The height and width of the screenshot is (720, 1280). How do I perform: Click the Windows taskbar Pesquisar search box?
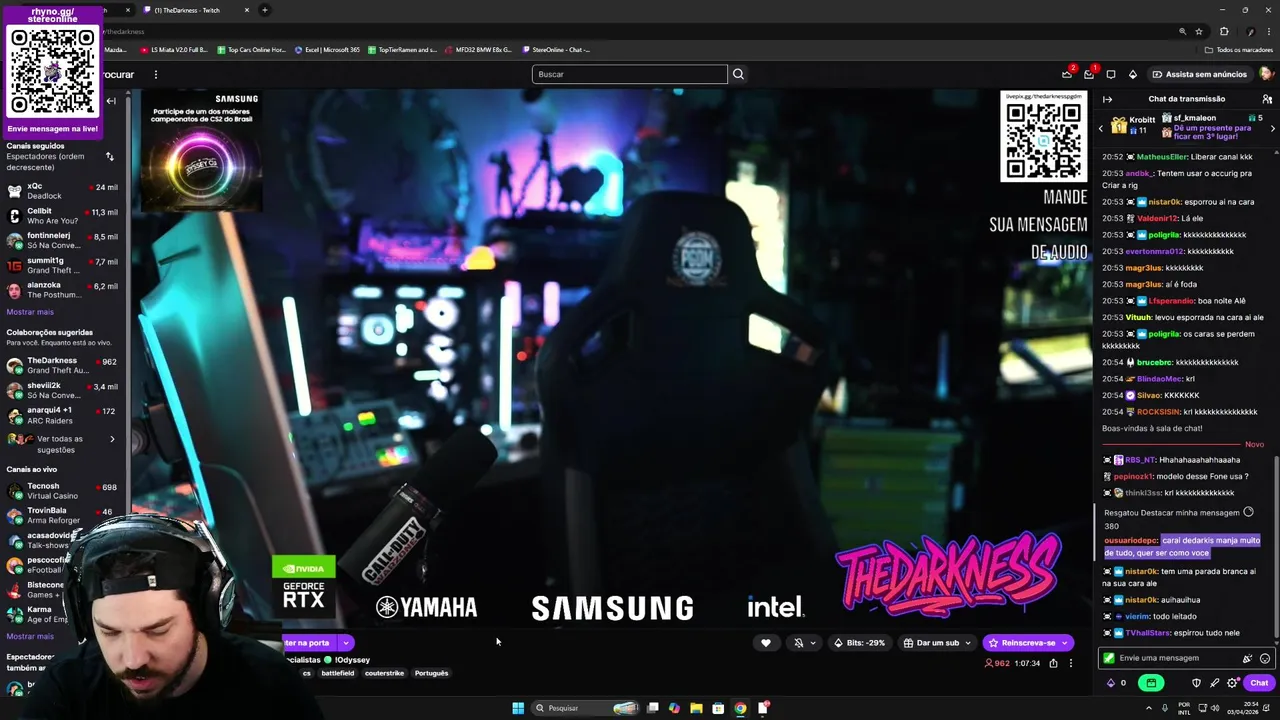[585, 708]
